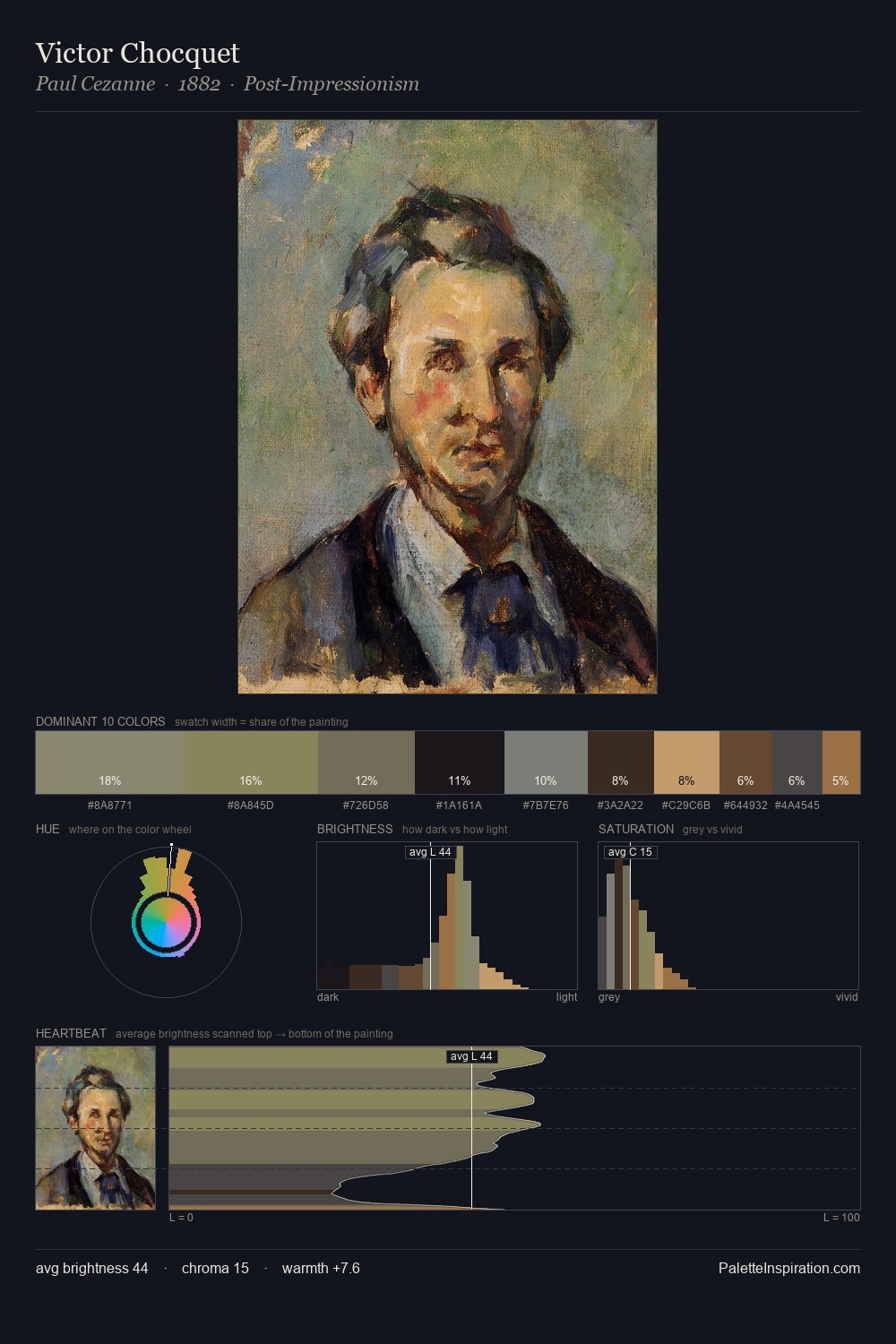Click hex code '#1A161A' label
The width and height of the screenshot is (896, 1344).
(460, 805)
